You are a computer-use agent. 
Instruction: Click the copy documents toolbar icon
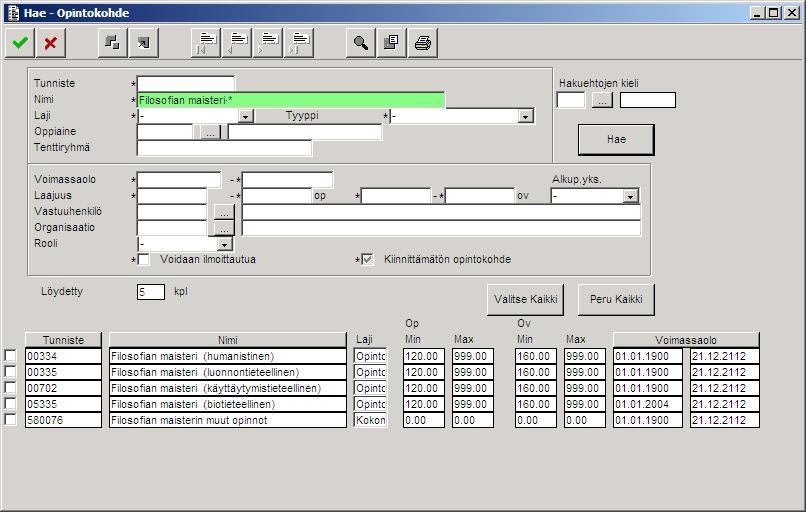click(x=391, y=43)
